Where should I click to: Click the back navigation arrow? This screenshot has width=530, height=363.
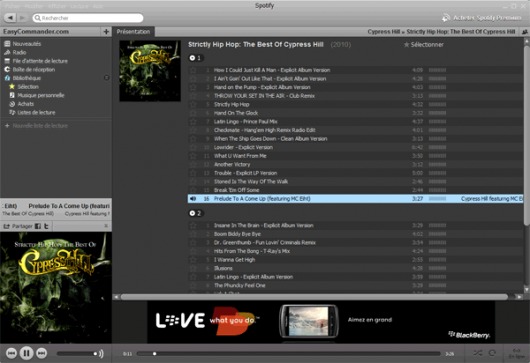[10, 18]
